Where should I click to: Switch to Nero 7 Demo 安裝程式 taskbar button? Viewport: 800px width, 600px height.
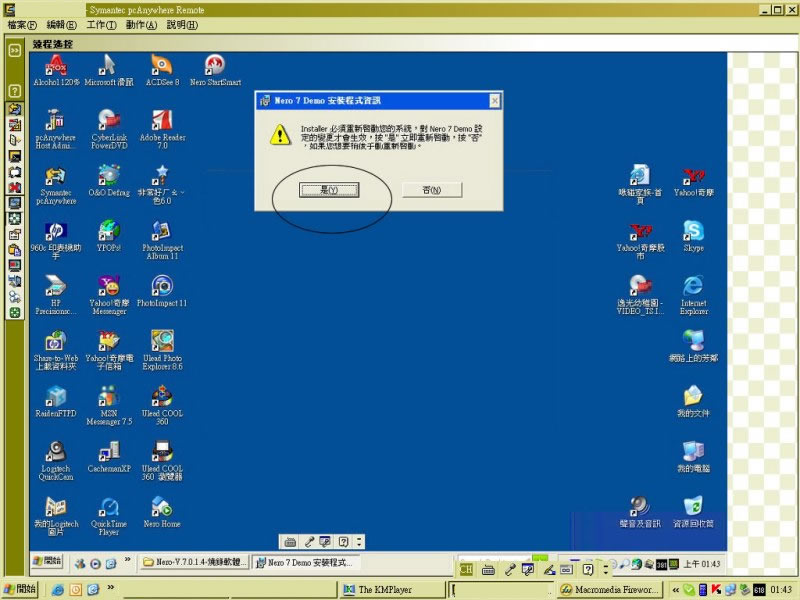tap(306, 562)
